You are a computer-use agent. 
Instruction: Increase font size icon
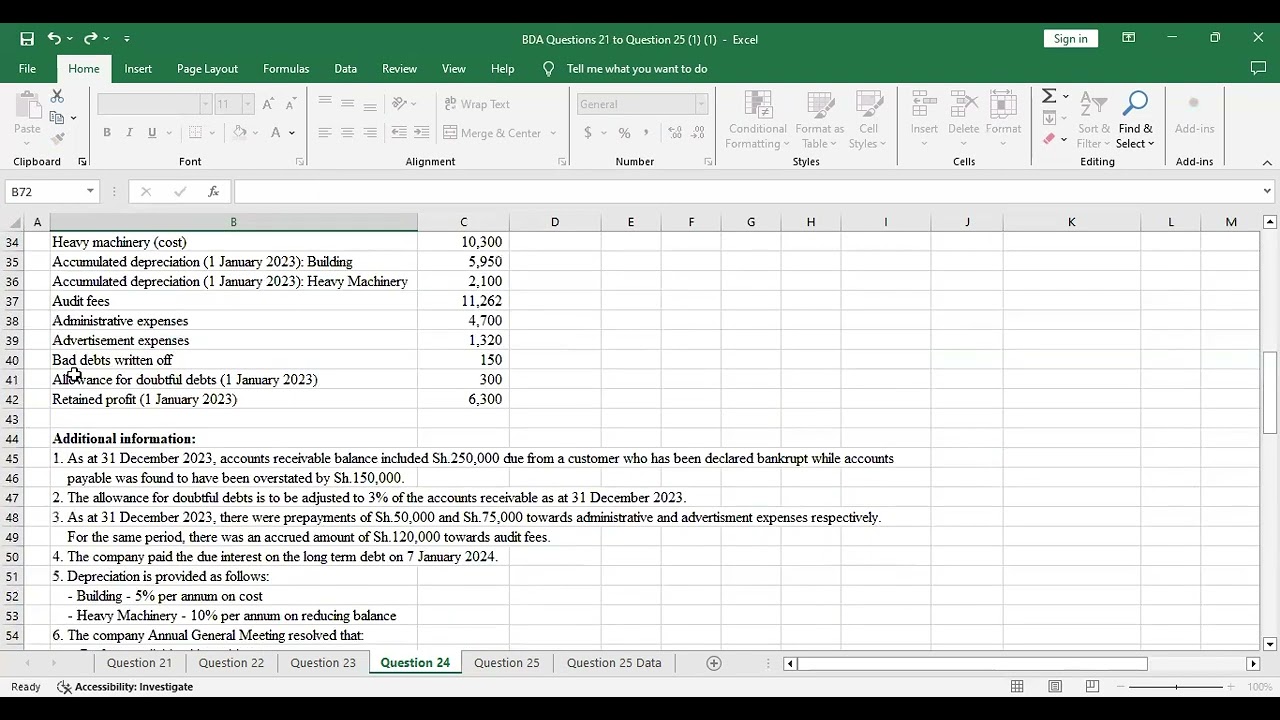click(269, 104)
